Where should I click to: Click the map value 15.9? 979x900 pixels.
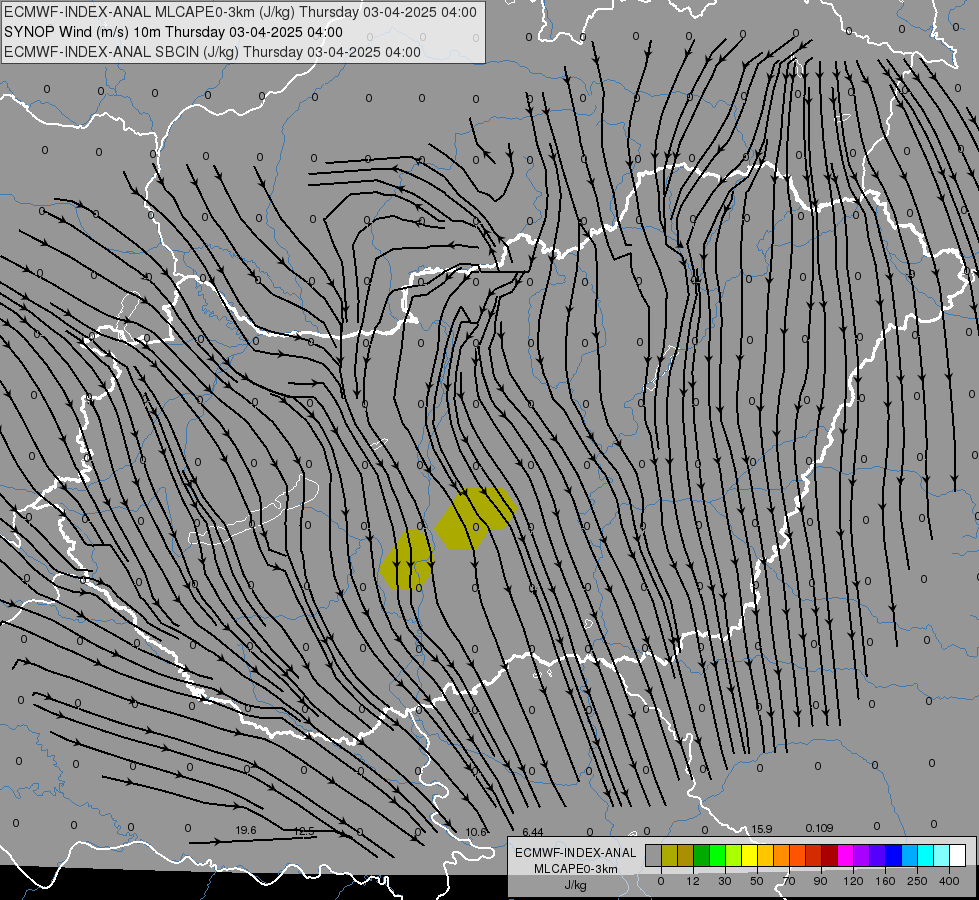[761, 829]
